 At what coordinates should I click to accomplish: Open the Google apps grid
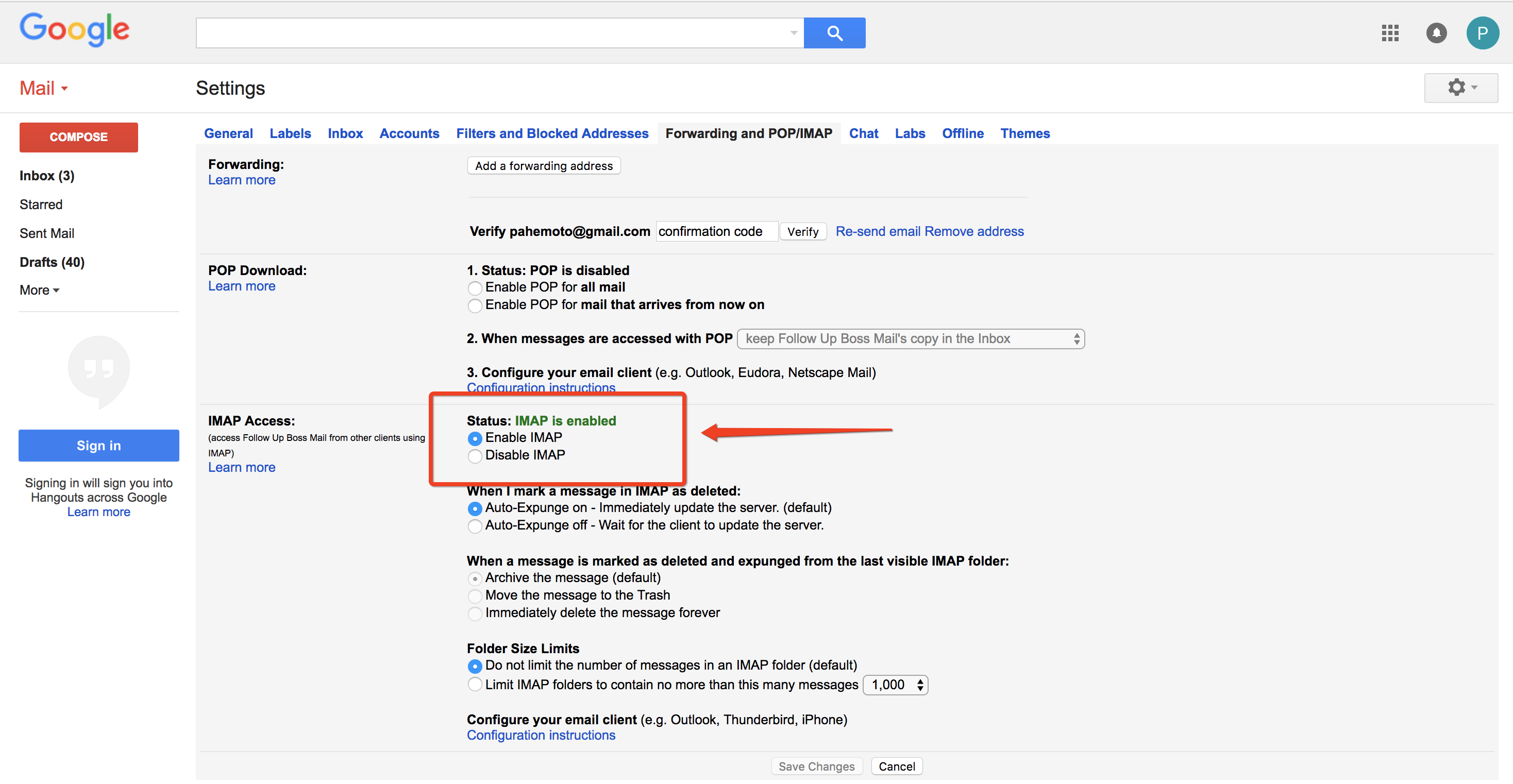pos(1390,33)
